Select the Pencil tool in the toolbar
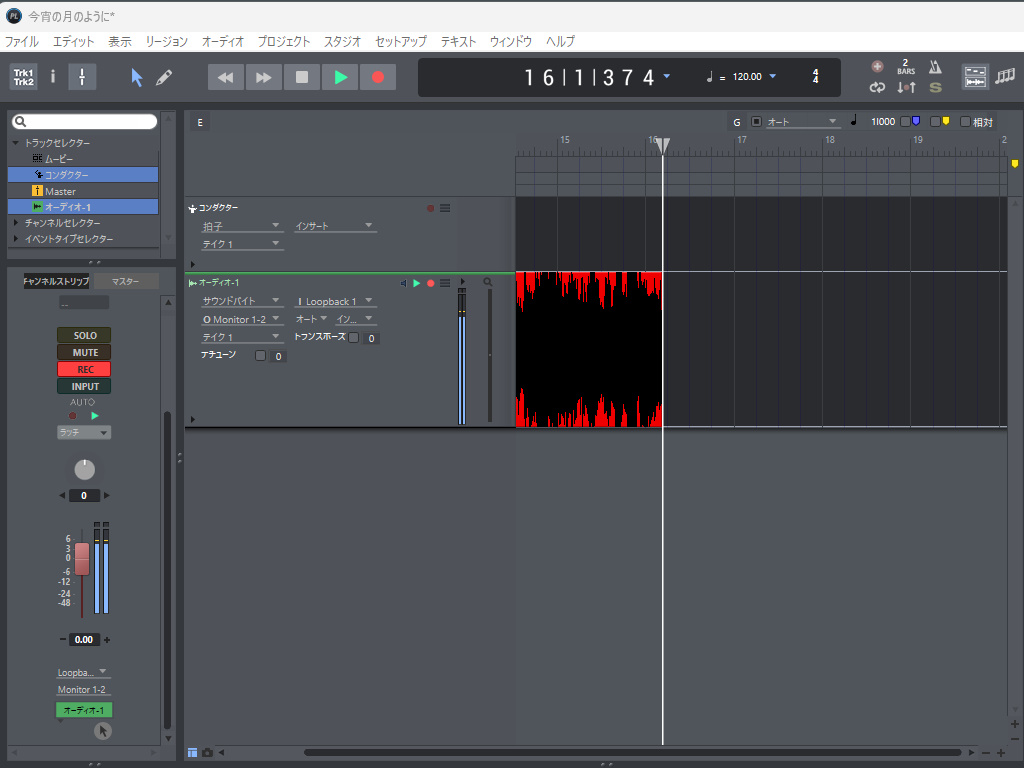 164,77
